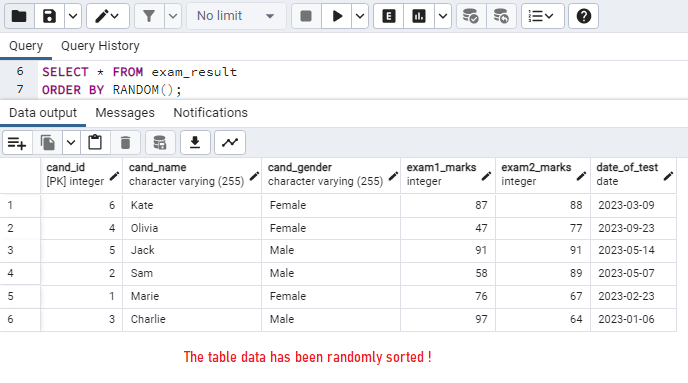Switch to the Query tab
This screenshot has height=383, width=688.
point(26,46)
